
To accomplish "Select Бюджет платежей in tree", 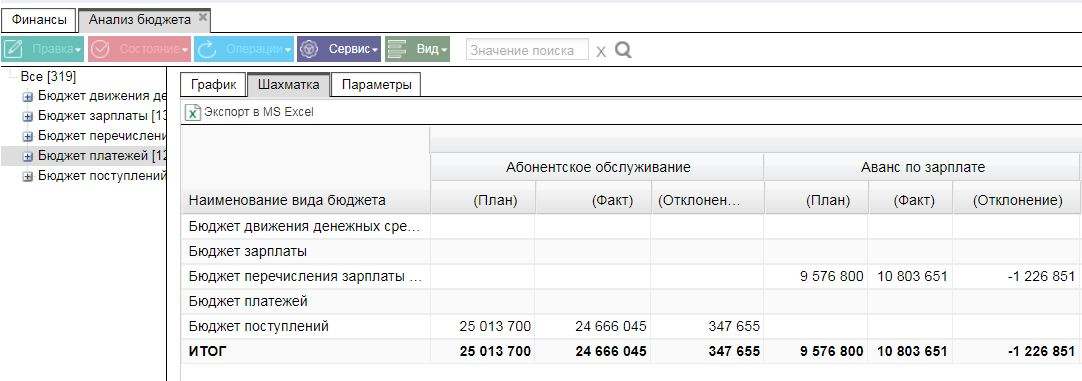I will click(102, 155).
